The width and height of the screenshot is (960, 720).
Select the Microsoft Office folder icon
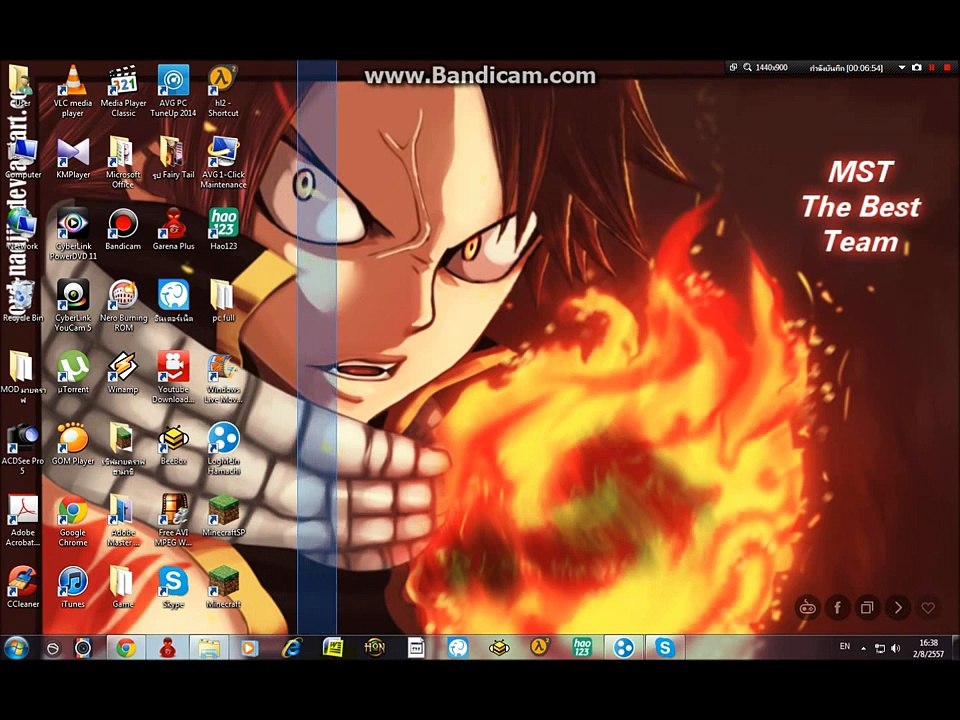(x=122, y=162)
